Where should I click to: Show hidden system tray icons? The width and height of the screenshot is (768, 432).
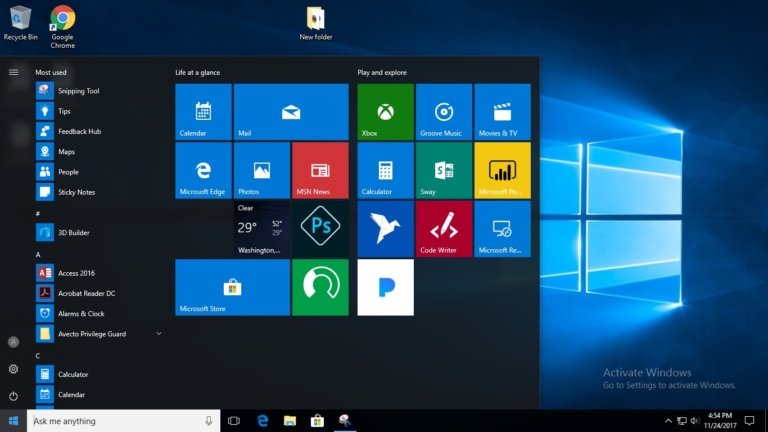coord(668,421)
